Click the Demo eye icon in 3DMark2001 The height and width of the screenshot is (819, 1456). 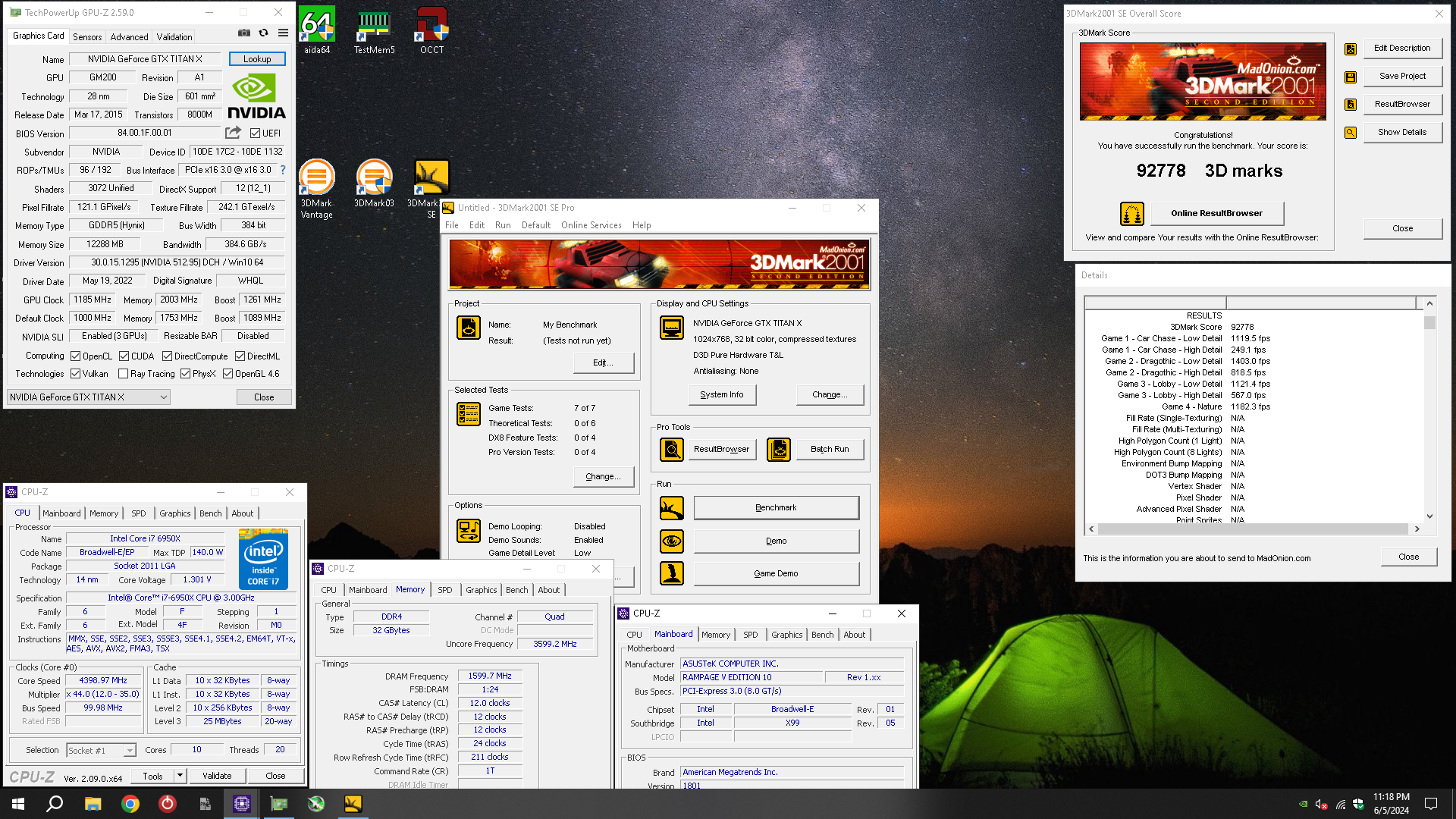pyautogui.click(x=672, y=541)
